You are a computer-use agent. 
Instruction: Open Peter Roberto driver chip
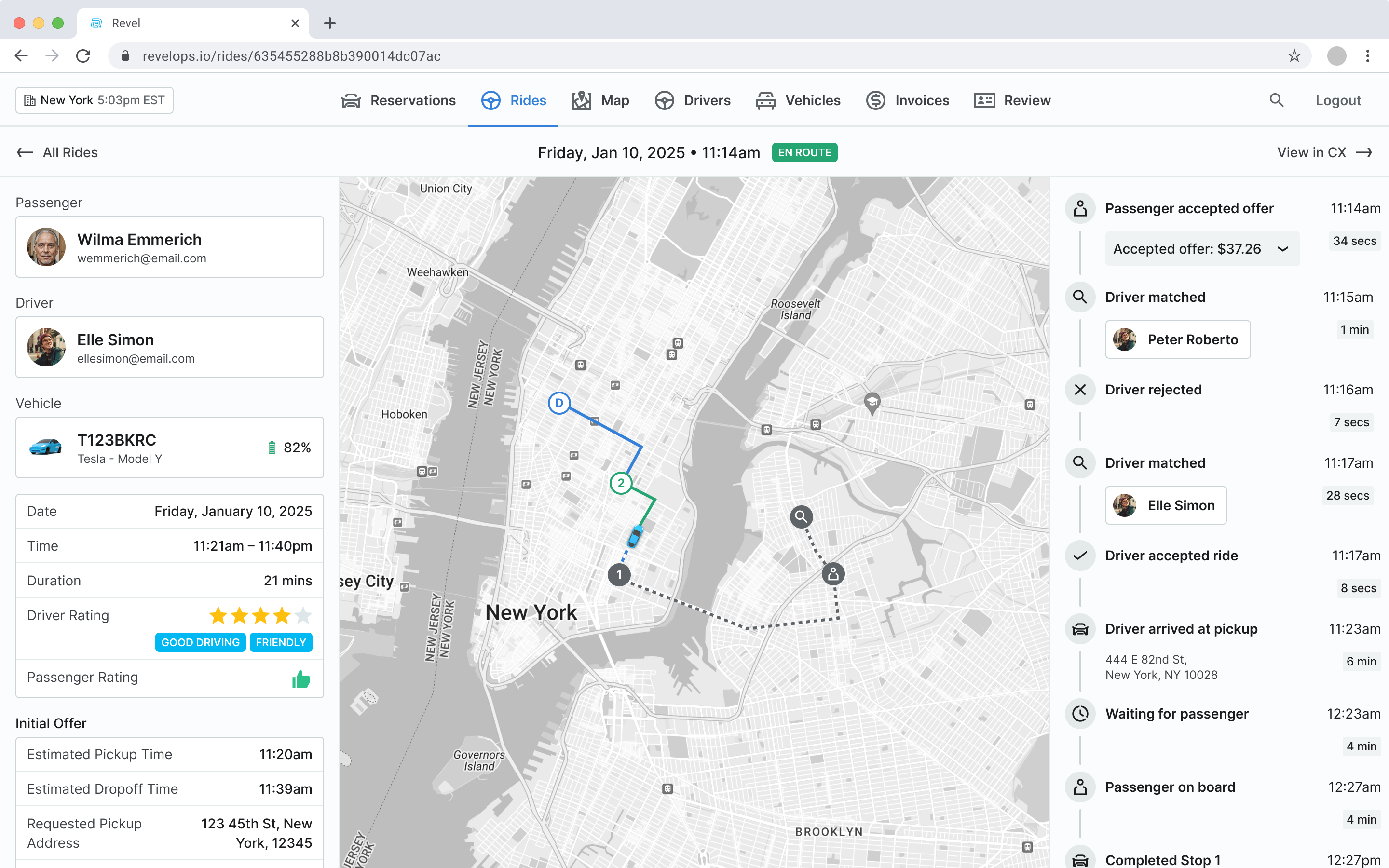point(1178,340)
